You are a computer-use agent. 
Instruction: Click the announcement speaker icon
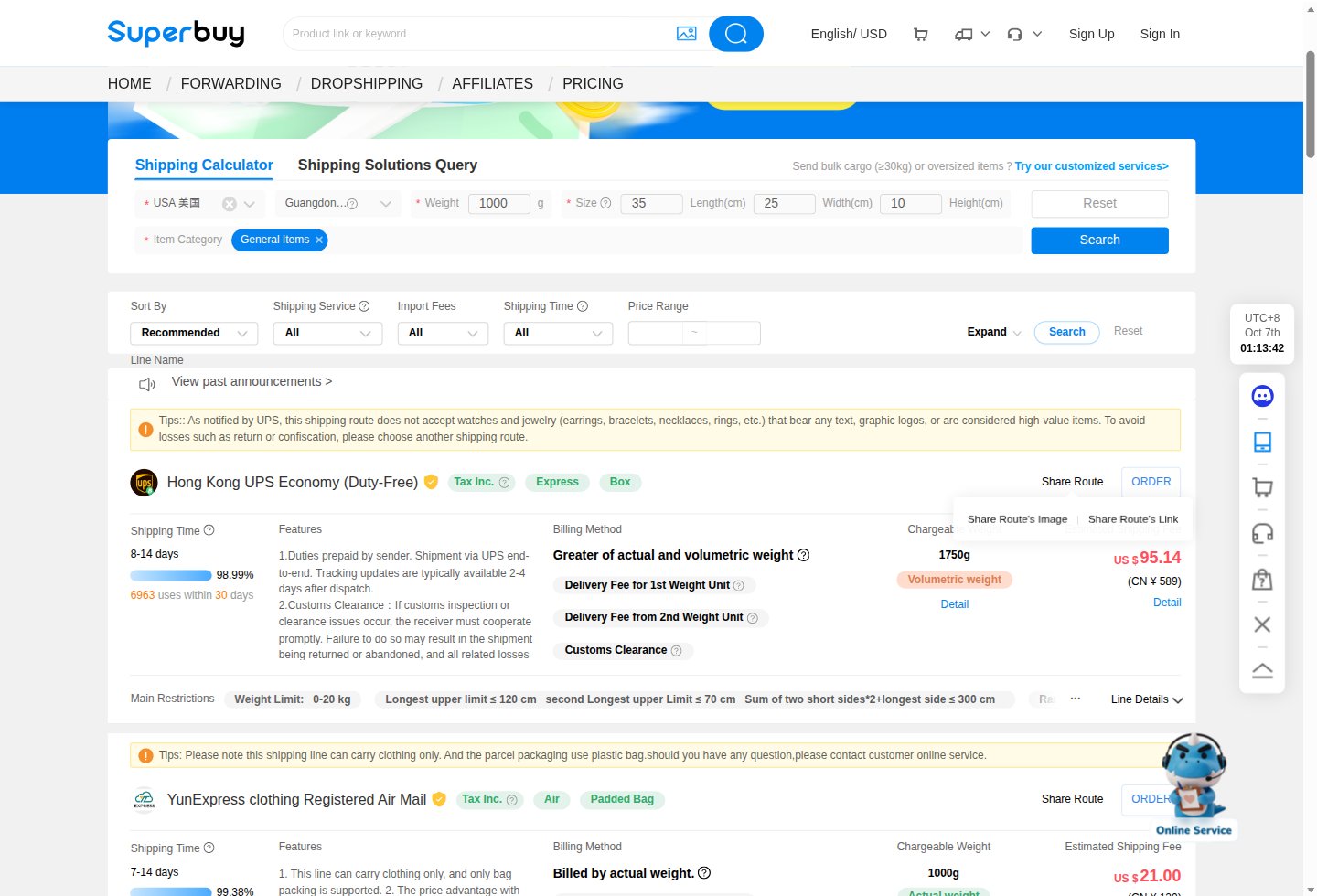click(x=146, y=384)
